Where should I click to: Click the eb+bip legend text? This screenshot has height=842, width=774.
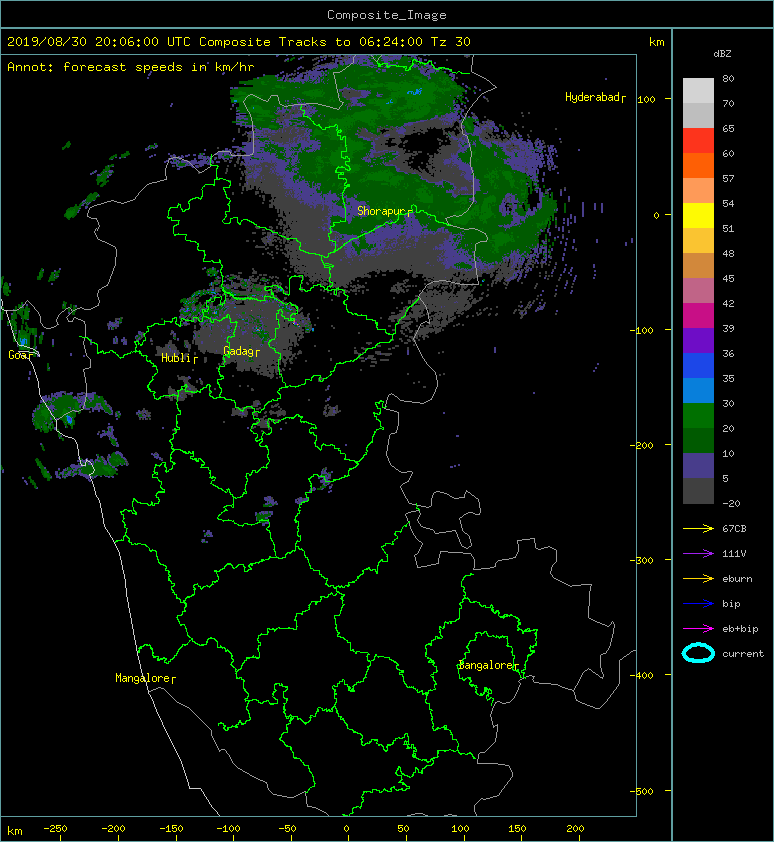pyautogui.click(x=740, y=629)
